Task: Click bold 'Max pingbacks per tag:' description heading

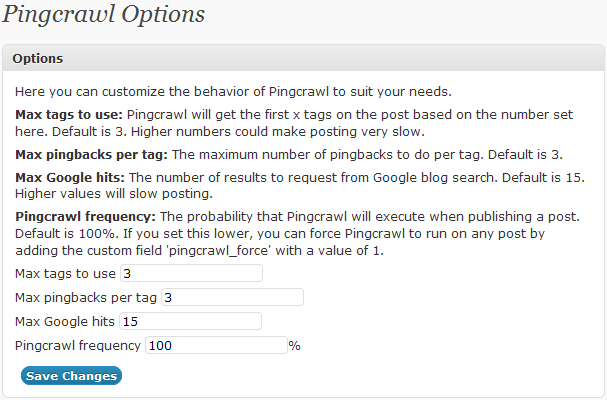Action: click(91, 155)
